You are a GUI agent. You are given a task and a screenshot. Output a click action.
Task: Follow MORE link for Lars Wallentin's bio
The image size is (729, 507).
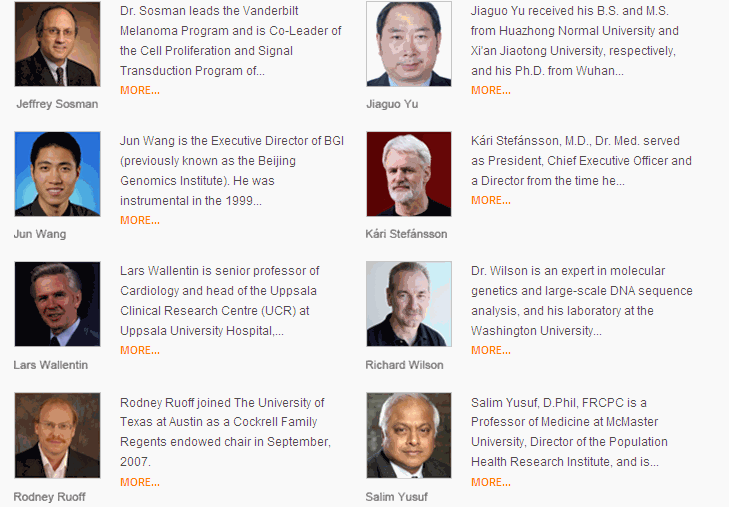140,350
